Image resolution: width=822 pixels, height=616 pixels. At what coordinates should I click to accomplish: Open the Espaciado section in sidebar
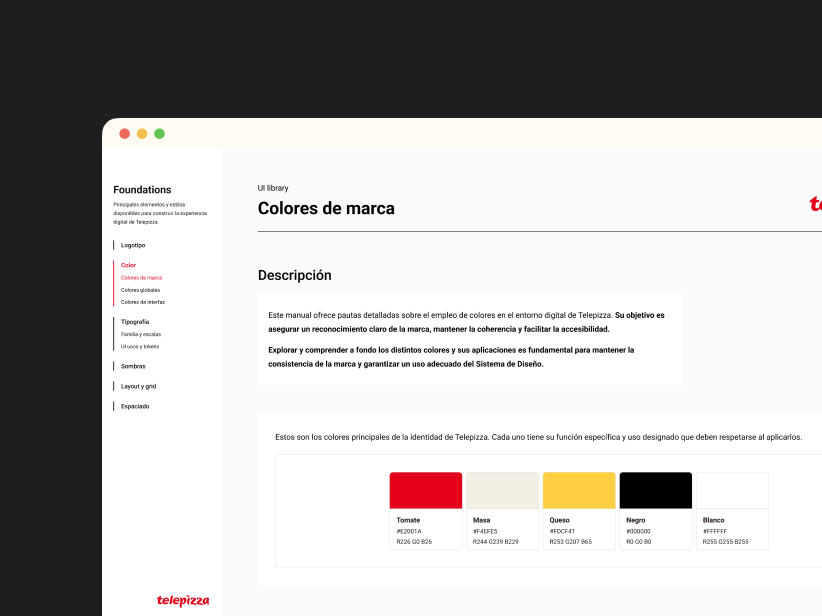pos(135,406)
